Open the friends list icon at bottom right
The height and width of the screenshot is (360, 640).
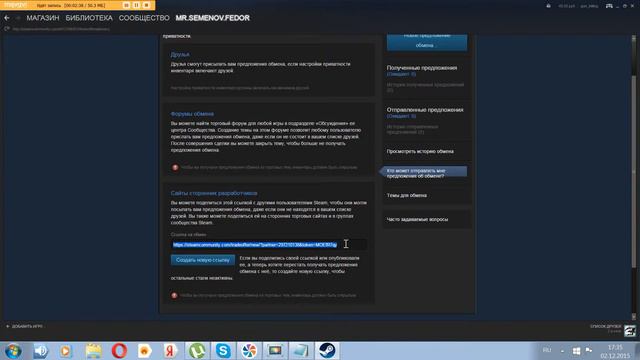coord(630,331)
